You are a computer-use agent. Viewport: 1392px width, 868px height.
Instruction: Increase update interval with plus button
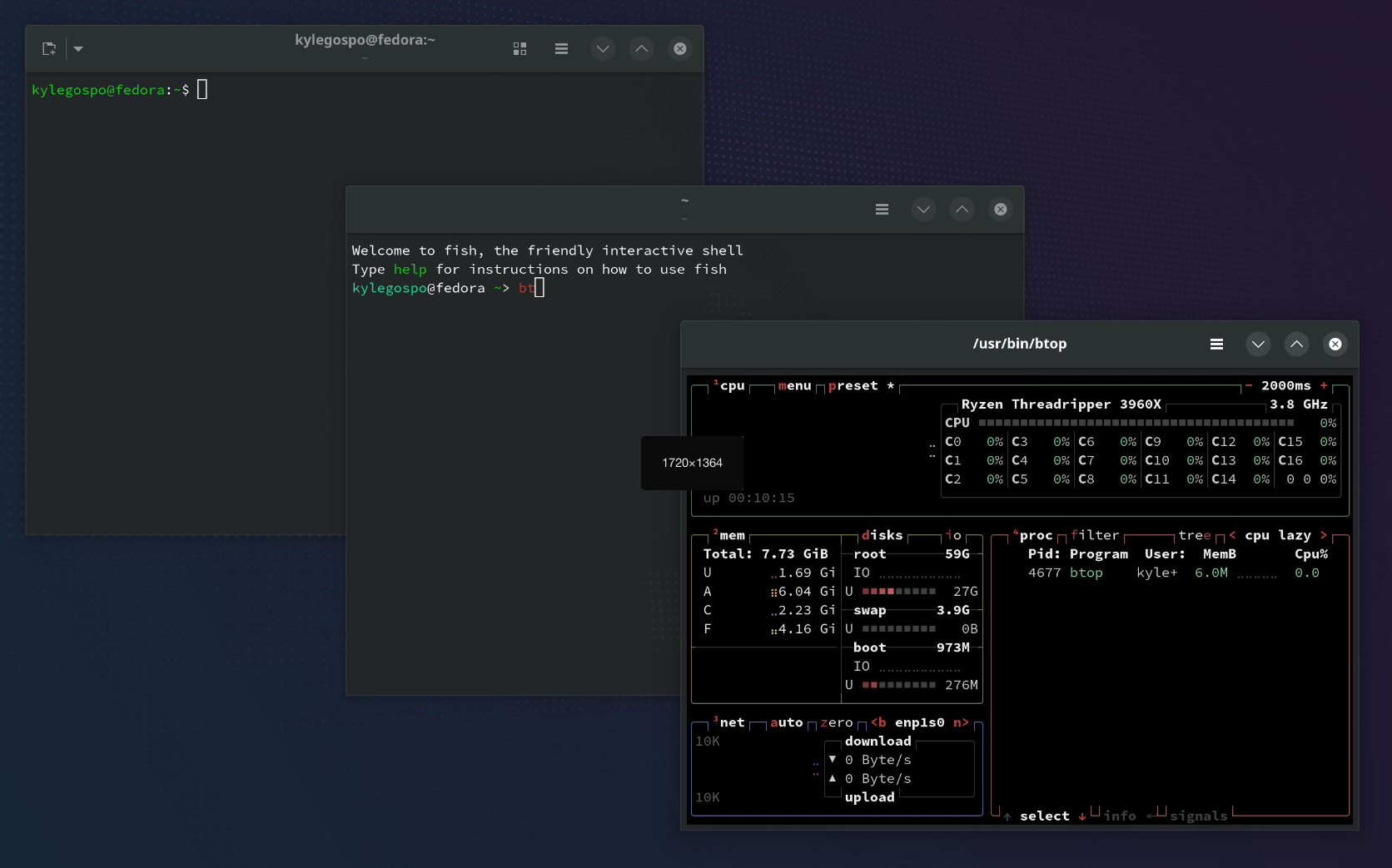(x=1324, y=386)
